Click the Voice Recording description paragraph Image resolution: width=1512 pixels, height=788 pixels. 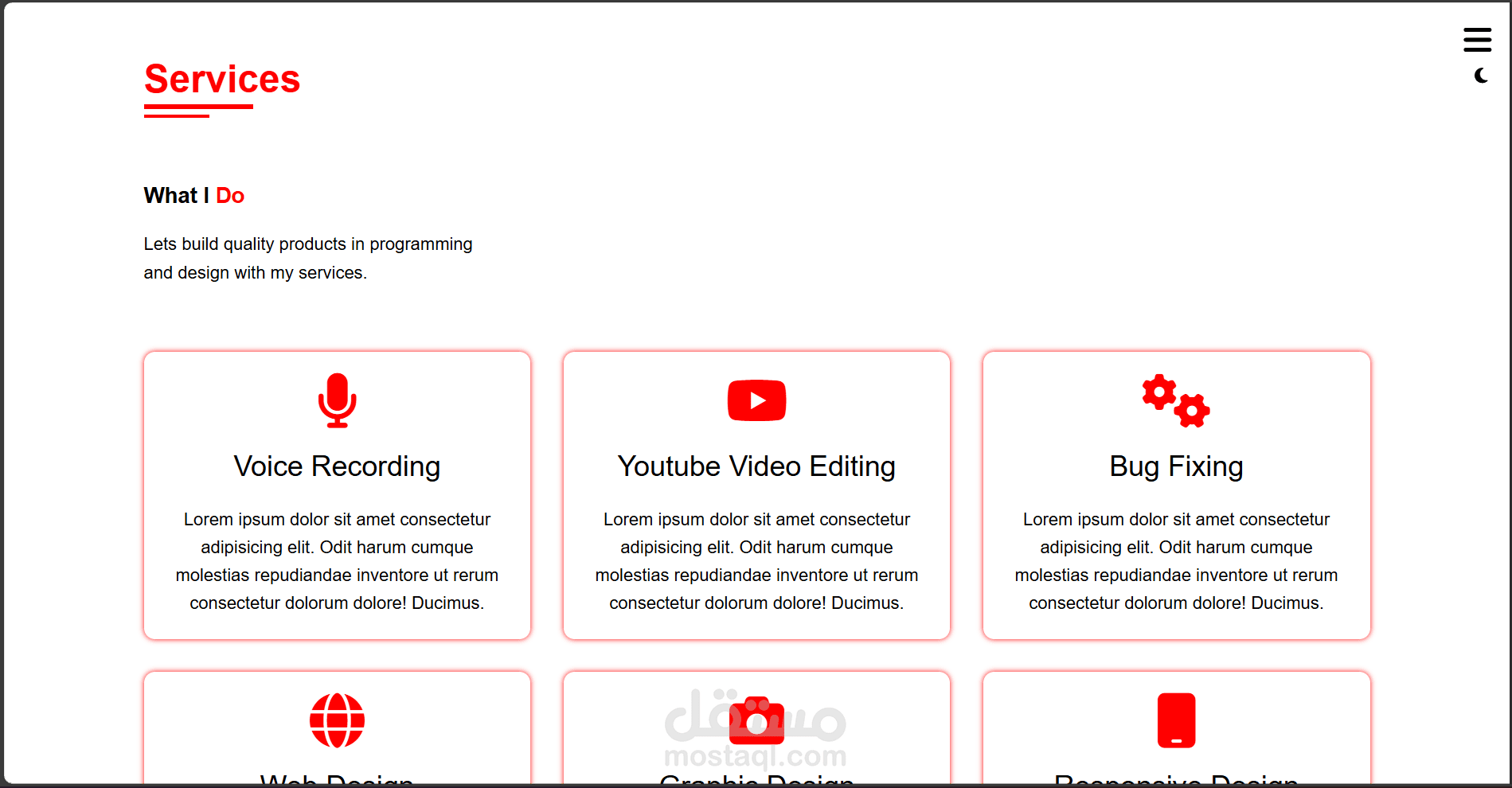click(x=337, y=561)
